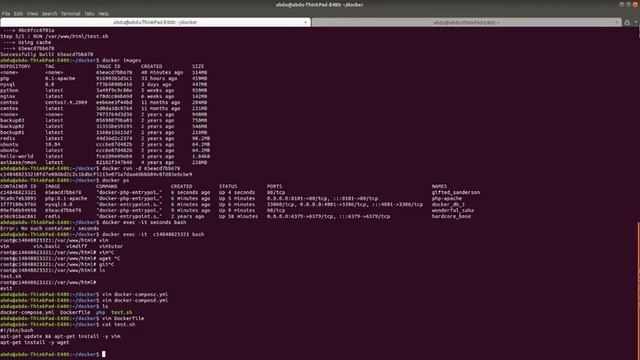This screenshot has height=360, width=640.
Task: Click 'backup01' repository row
Action: point(104,132)
